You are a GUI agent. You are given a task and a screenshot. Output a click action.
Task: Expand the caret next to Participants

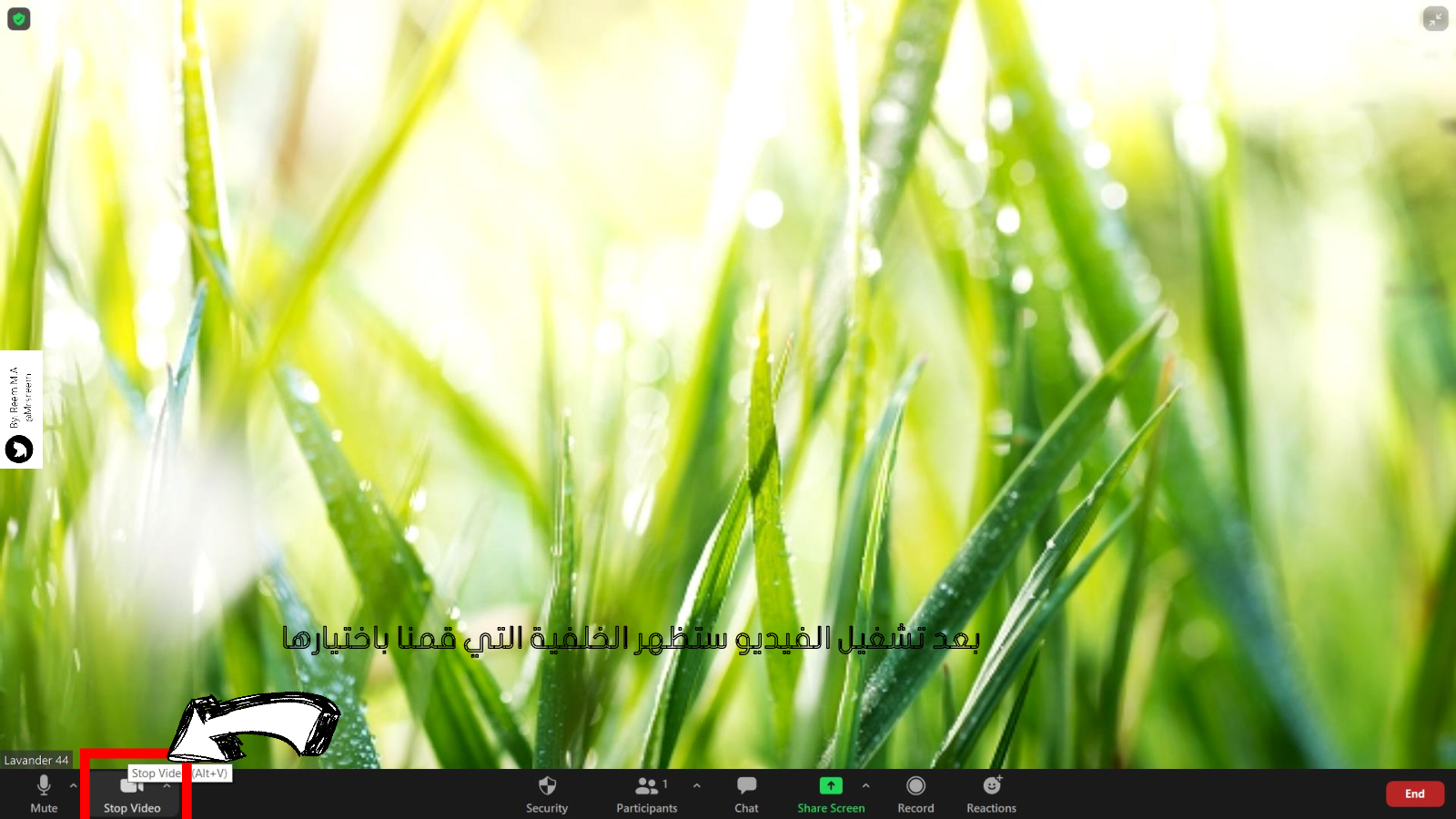(697, 785)
